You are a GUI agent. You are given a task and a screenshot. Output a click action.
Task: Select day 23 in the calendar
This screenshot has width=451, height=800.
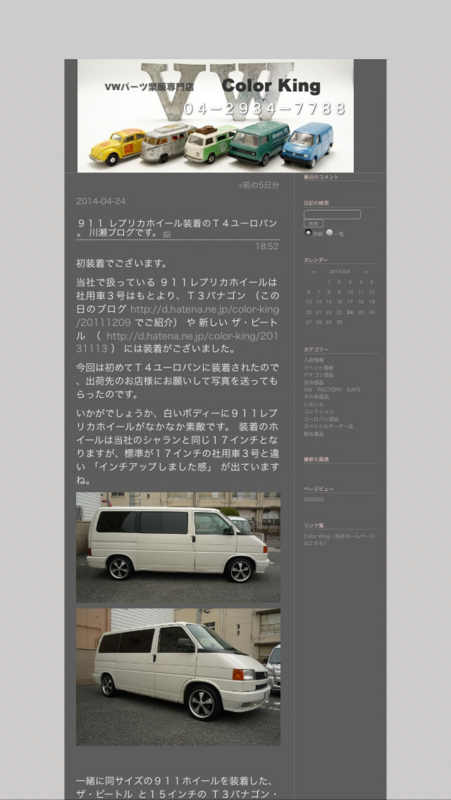click(340, 312)
